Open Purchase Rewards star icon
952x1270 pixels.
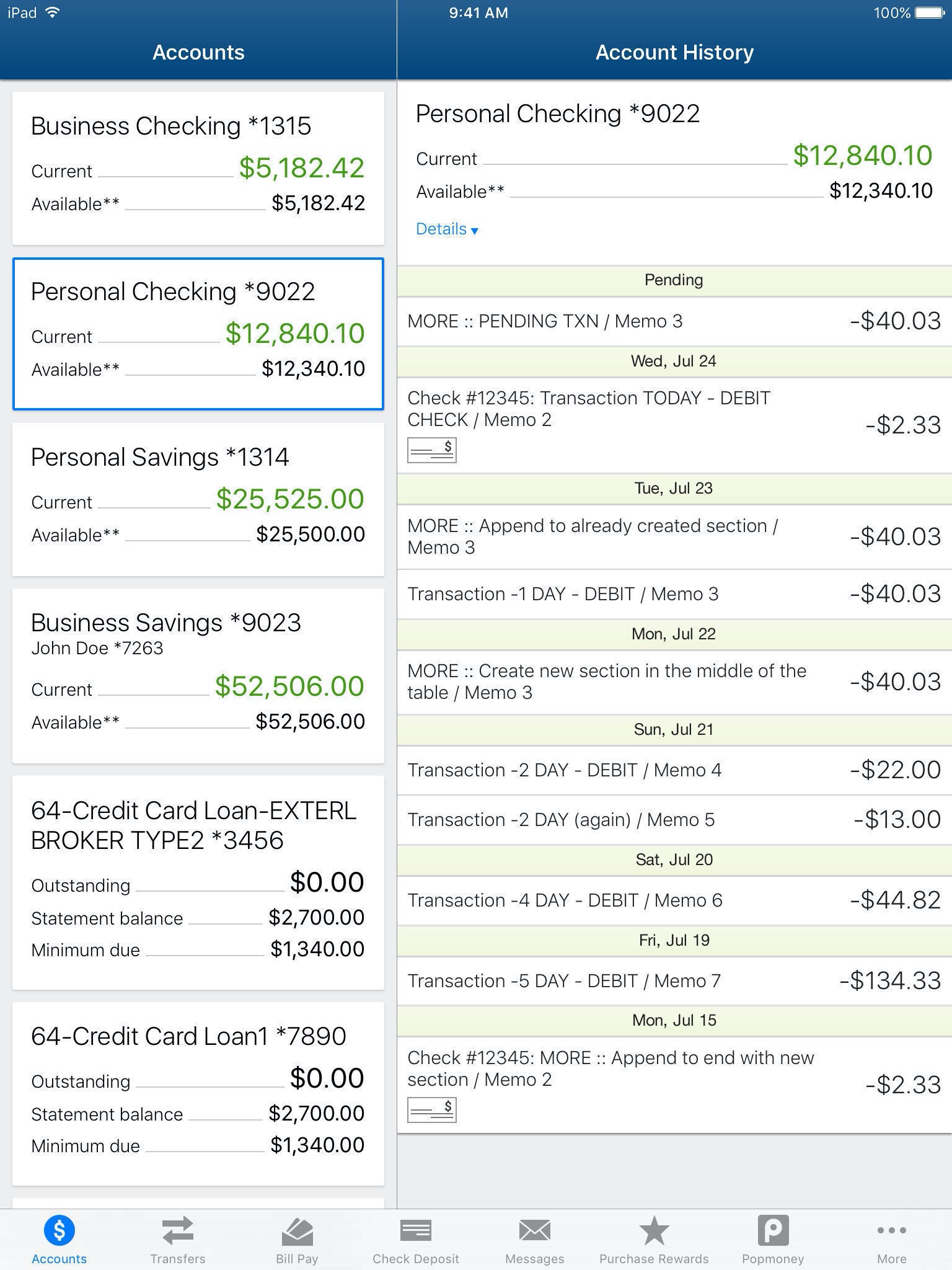[654, 1232]
